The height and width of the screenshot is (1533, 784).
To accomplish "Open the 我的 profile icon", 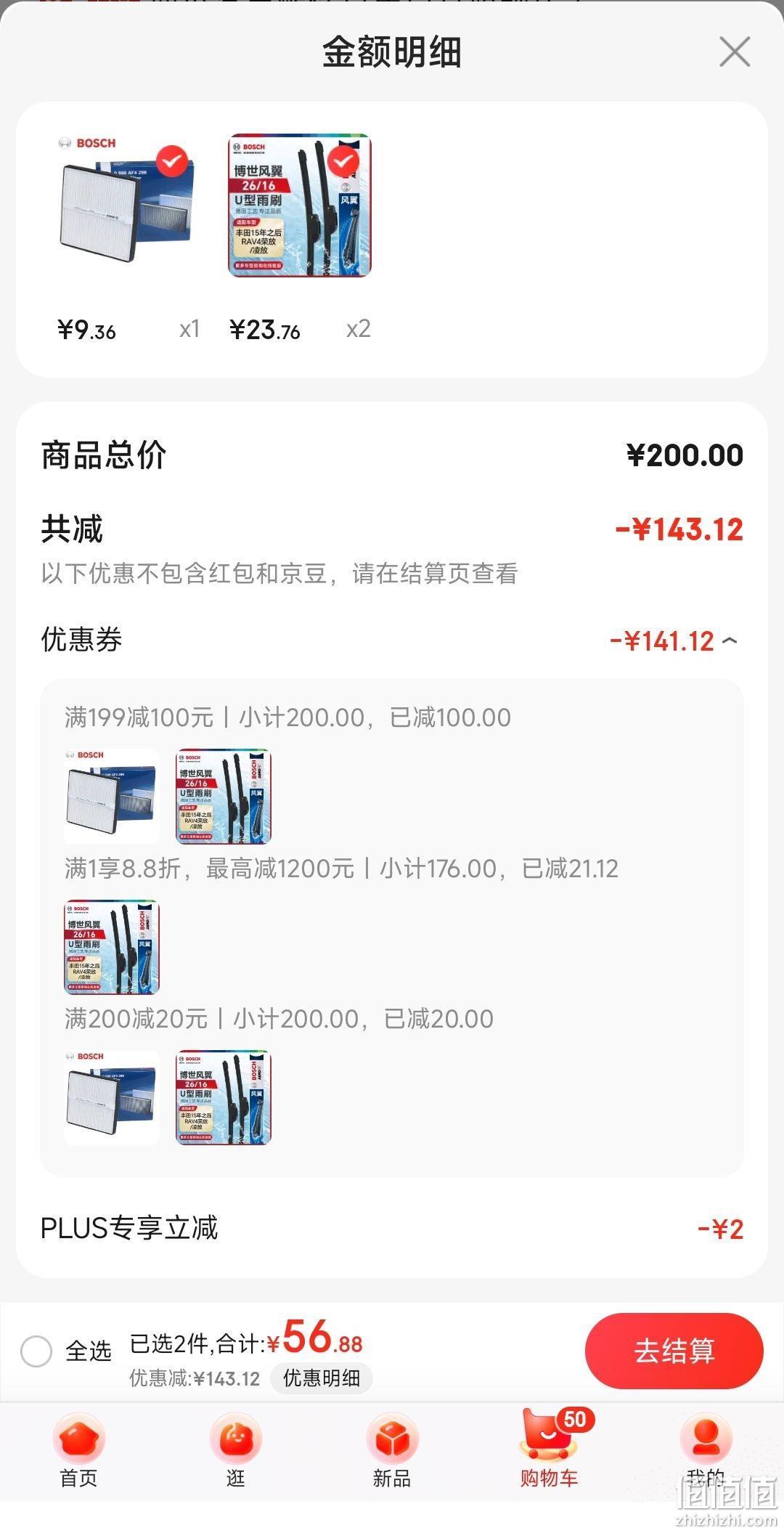I will coord(706,1438).
